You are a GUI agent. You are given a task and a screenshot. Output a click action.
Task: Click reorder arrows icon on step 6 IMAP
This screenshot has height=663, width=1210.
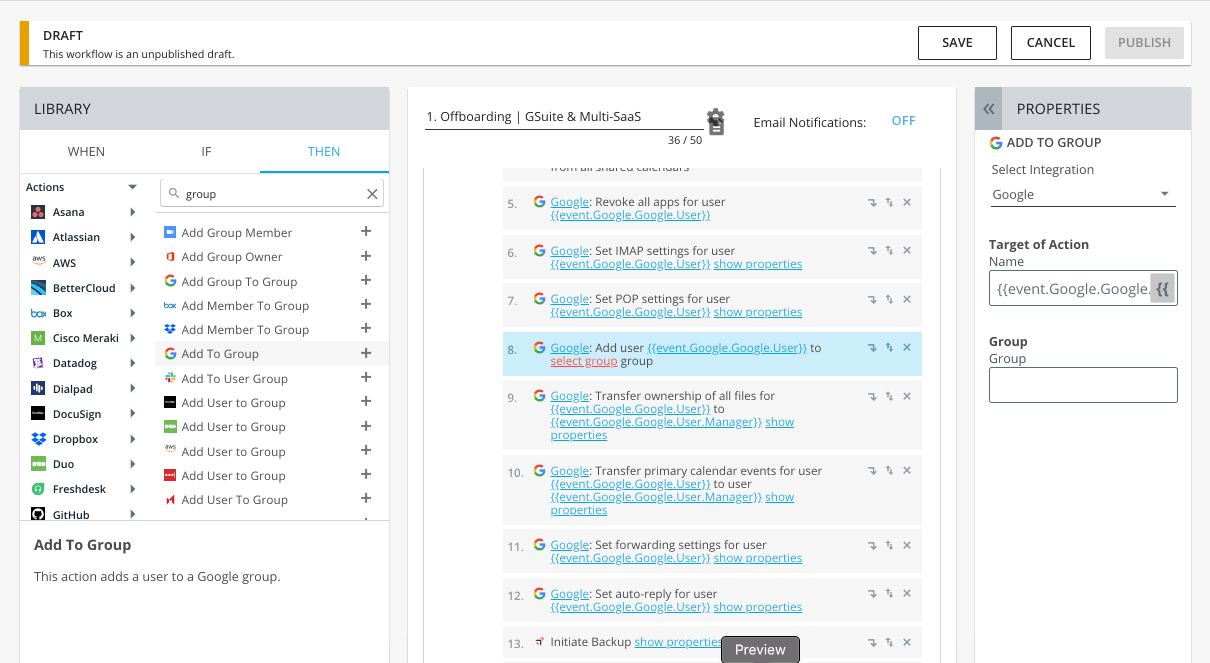pyautogui.click(x=889, y=251)
